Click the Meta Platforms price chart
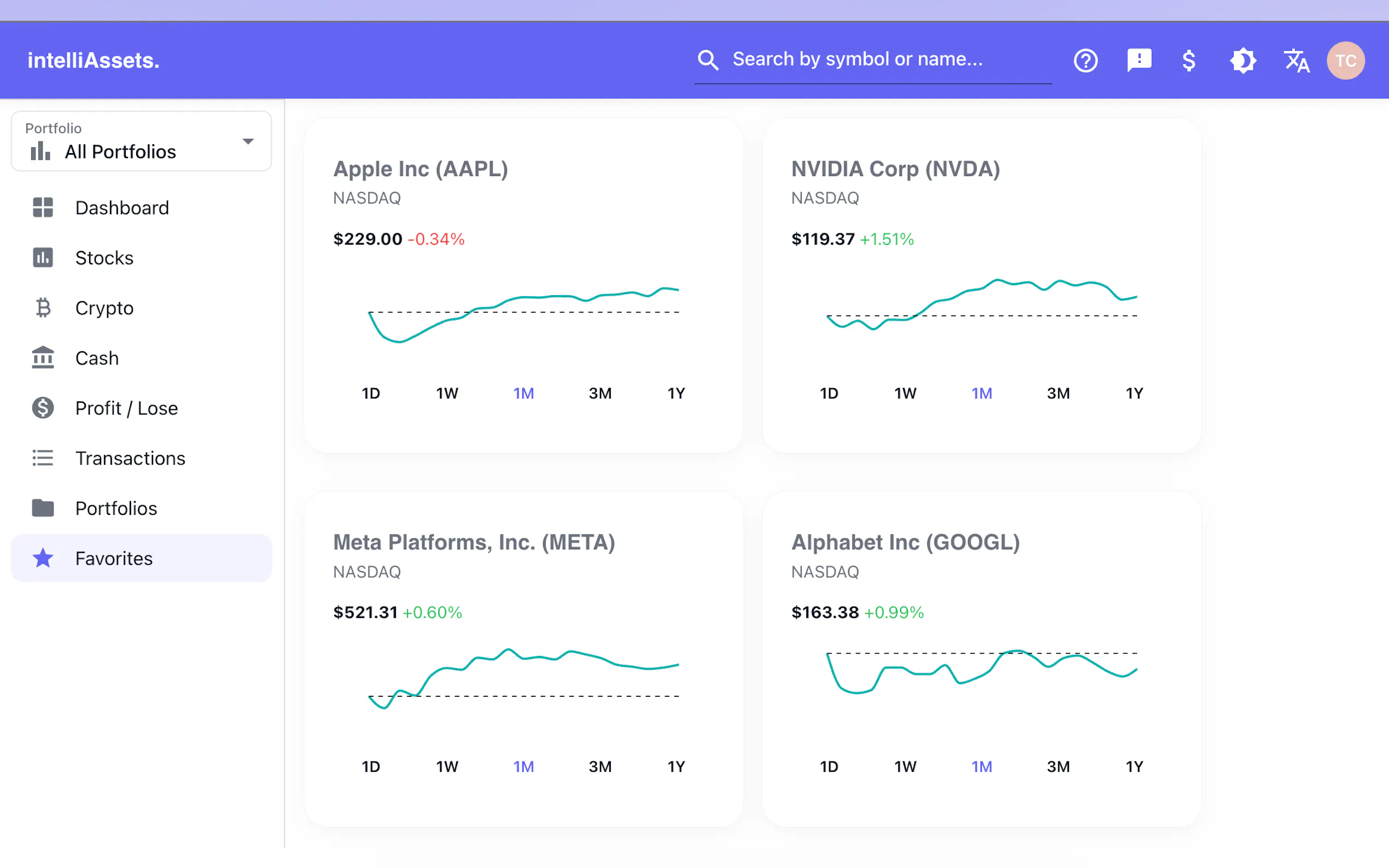The image size is (1389, 868). (523, 677)
